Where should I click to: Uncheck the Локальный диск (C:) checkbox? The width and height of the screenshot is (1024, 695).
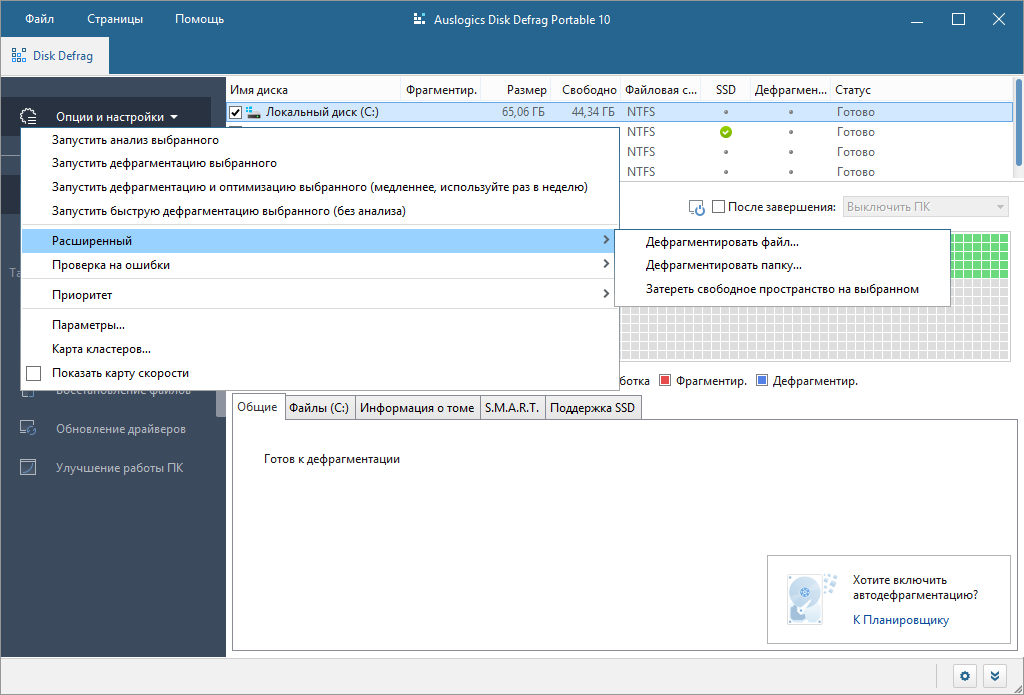236,112
